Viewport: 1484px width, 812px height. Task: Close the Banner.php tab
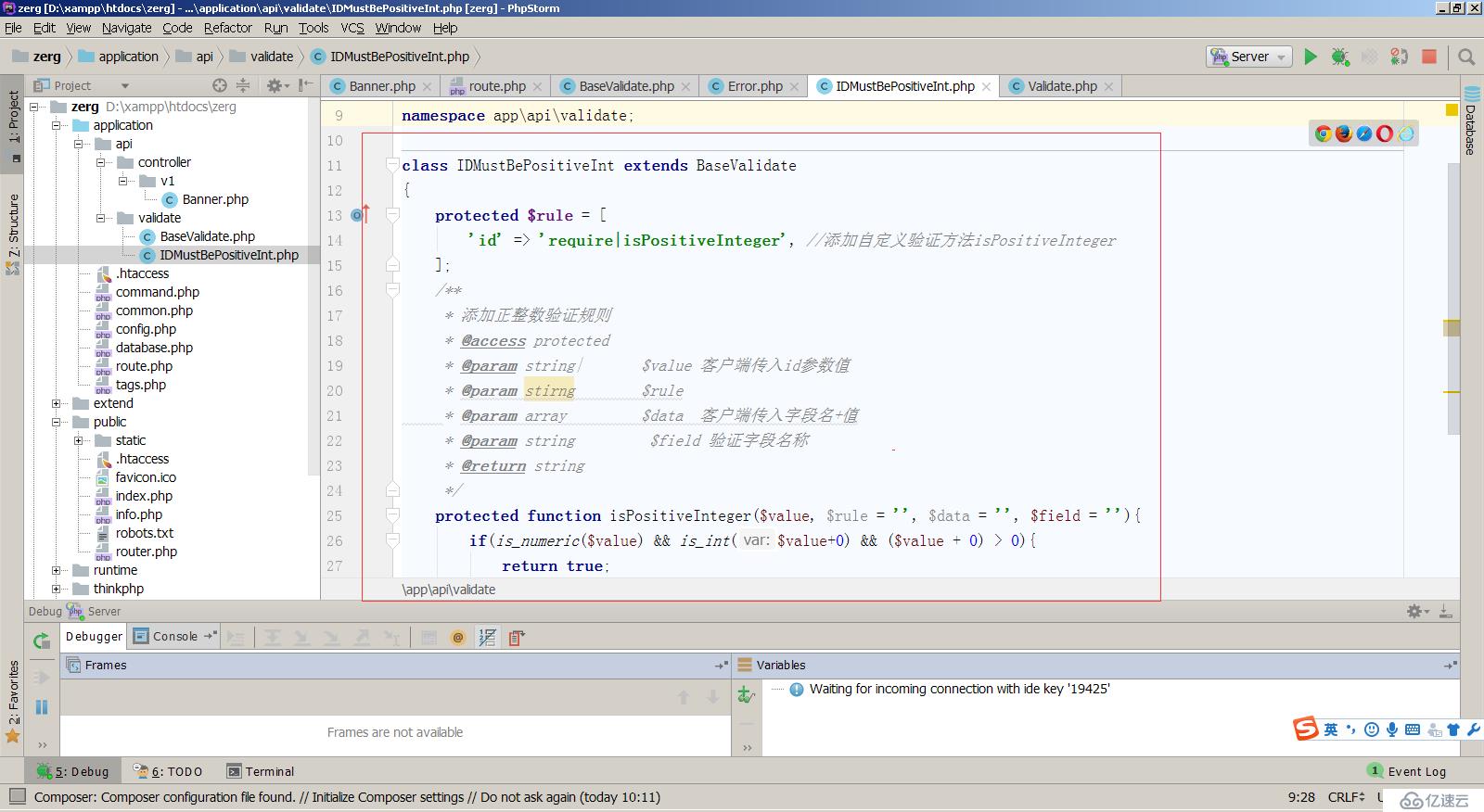[427, 87]
